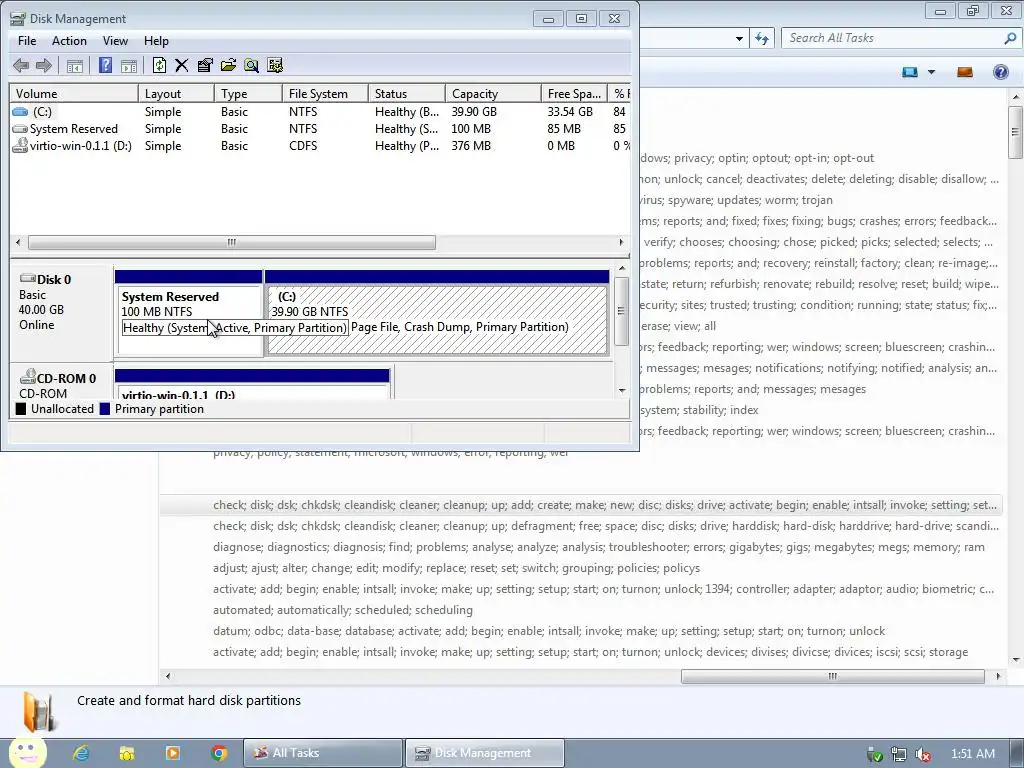Click the volume list scroll right arrow

[621, 242]
